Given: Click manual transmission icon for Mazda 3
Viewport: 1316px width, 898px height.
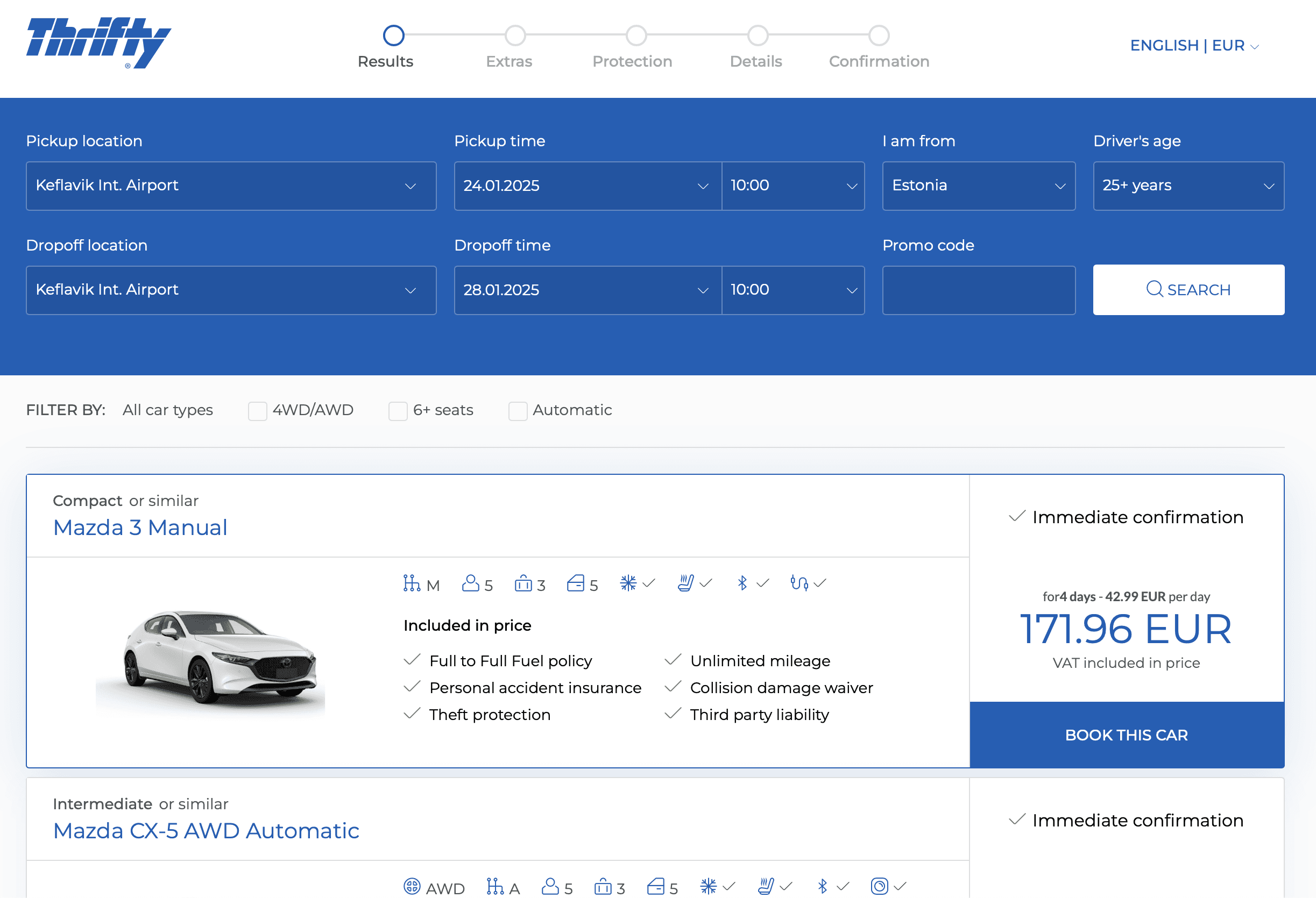Looking at the screenshot, I should click(412, 583).
